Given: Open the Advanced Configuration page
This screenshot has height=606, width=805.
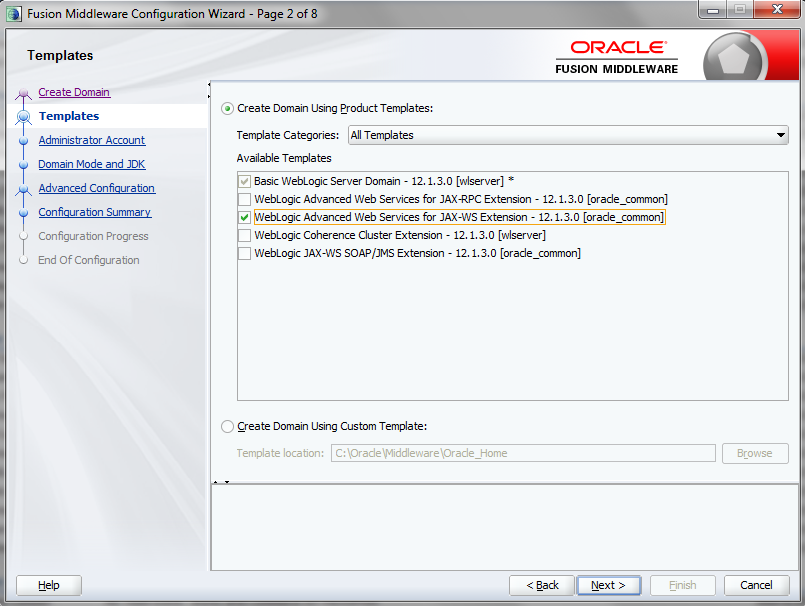Looking at the screenshot, I should tap(96, 188).
